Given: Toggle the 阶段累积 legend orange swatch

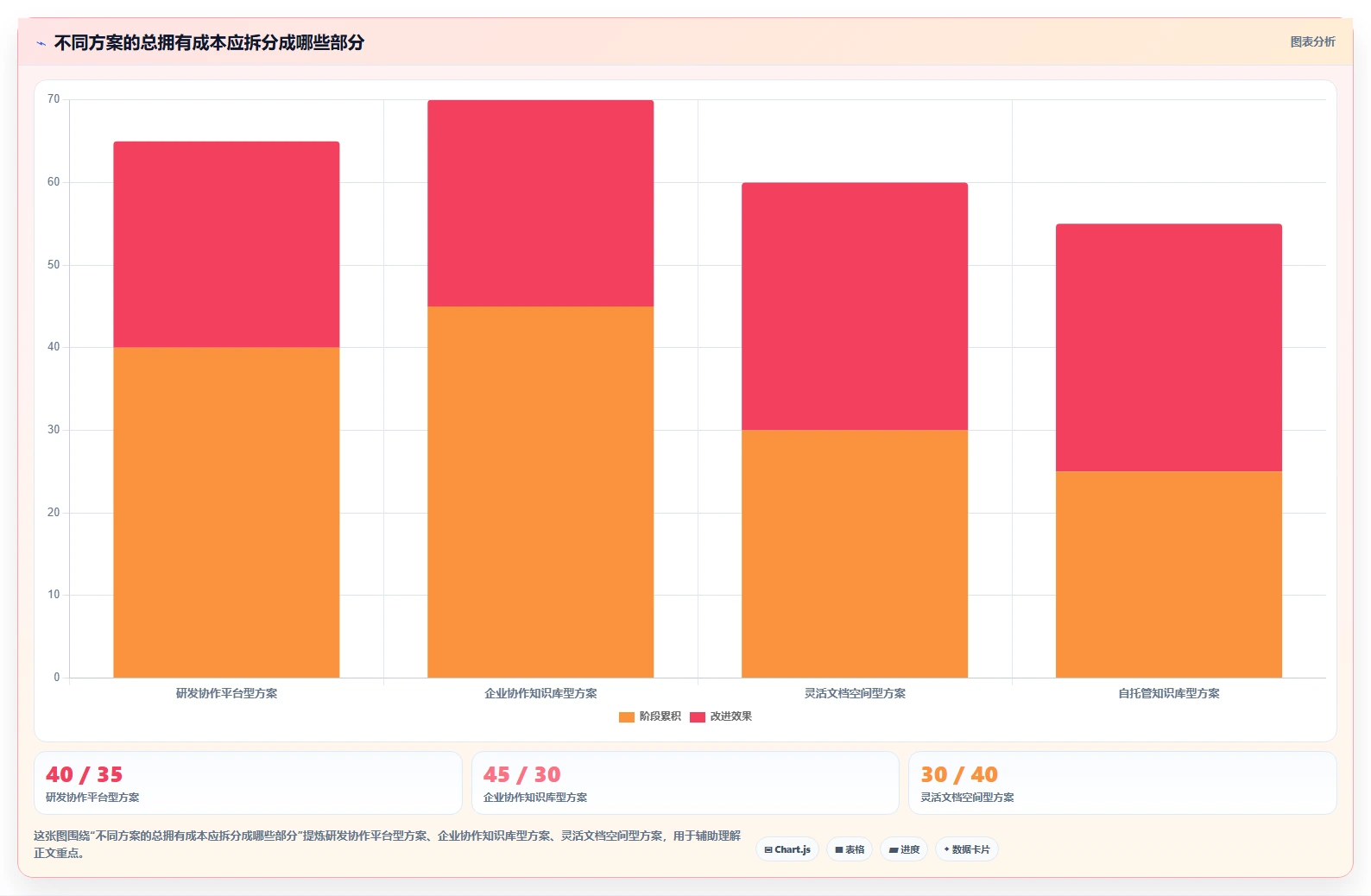Looking at the screenshot, I should 627,716.
